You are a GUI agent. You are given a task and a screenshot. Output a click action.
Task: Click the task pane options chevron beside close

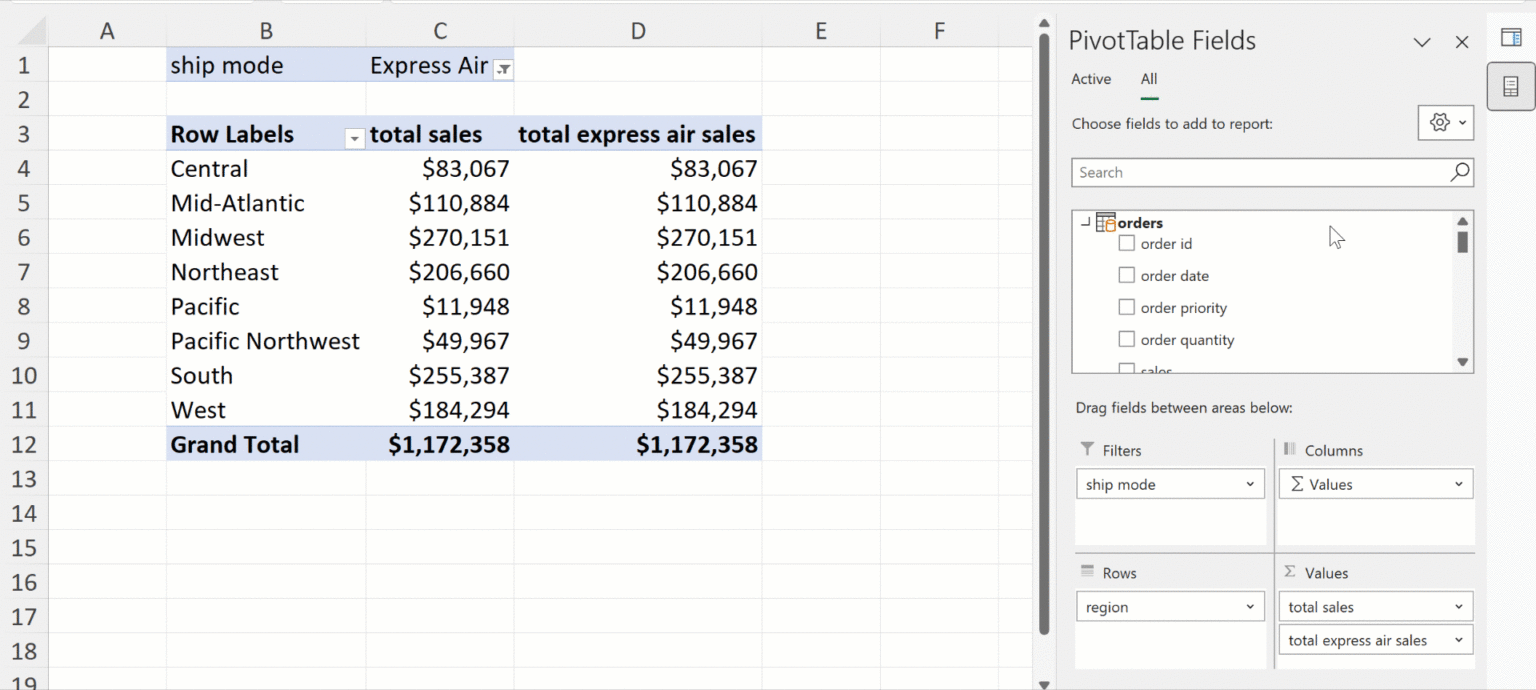click(x=1421, y=42)
